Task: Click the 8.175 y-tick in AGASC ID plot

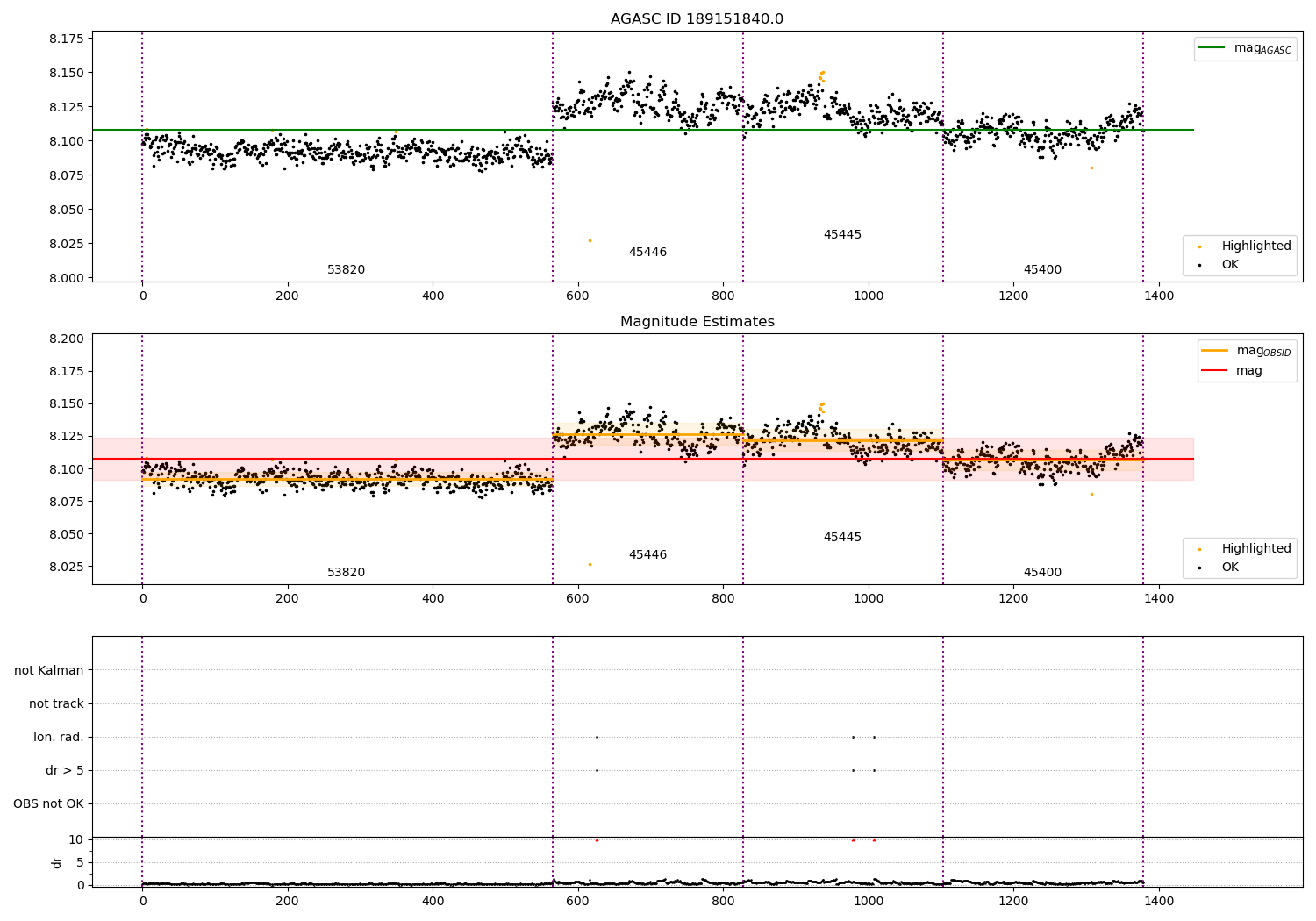Action: 66,39
